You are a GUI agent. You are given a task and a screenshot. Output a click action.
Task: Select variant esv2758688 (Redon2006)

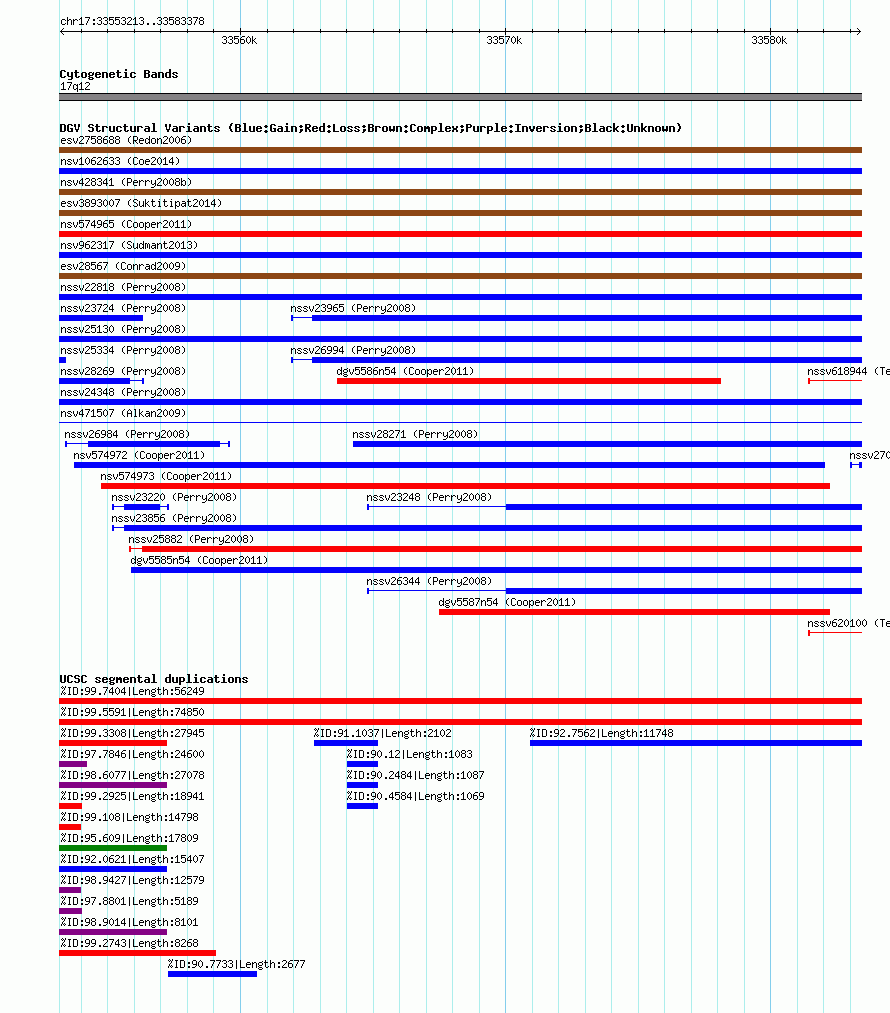(461, 150)
